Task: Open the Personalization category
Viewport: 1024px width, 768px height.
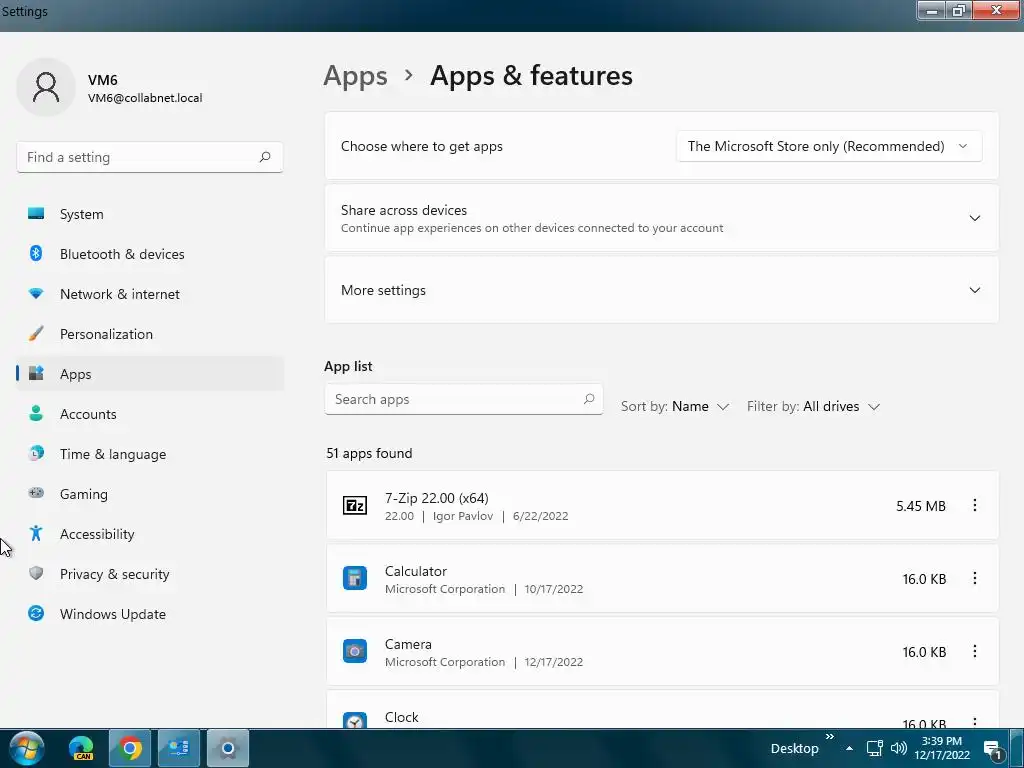Action: 150,334
